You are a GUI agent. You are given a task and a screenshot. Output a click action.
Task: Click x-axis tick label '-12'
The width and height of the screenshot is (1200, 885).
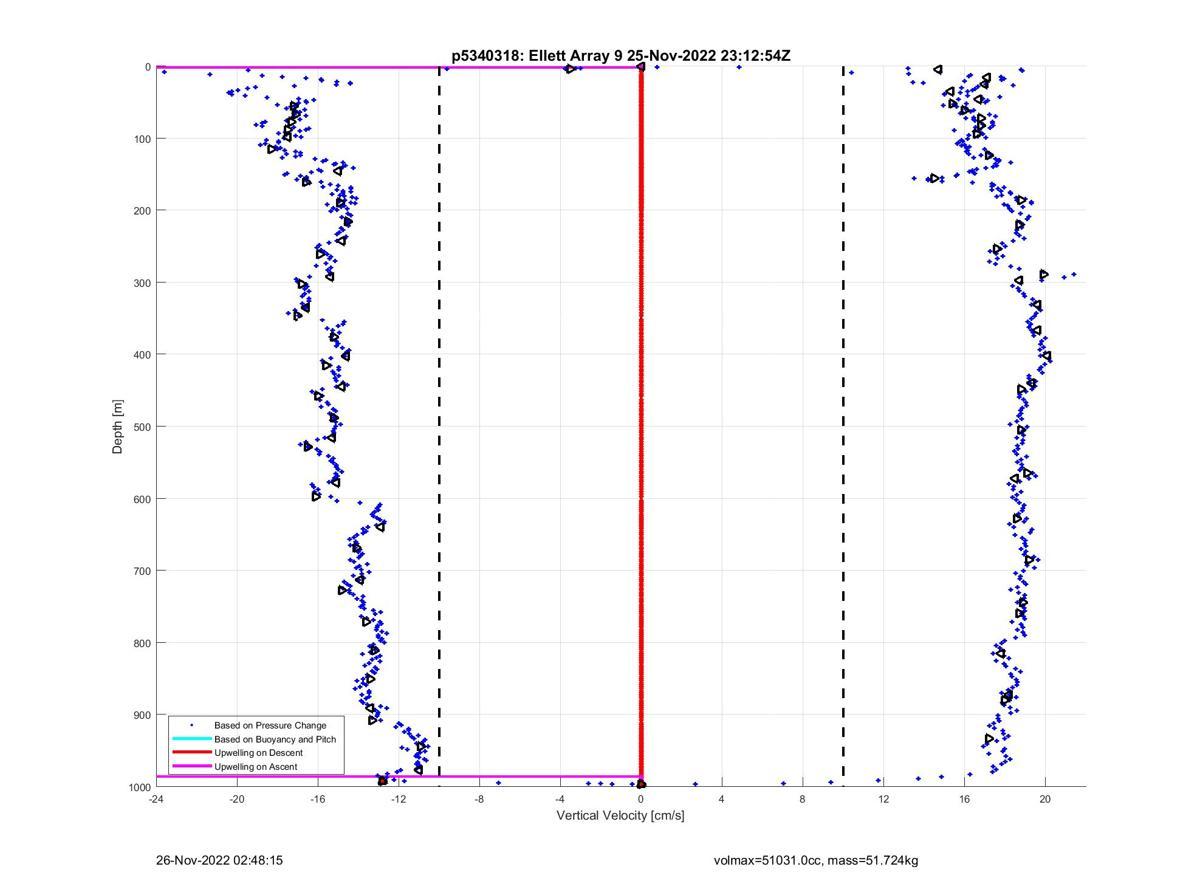[x=399, y=799]
